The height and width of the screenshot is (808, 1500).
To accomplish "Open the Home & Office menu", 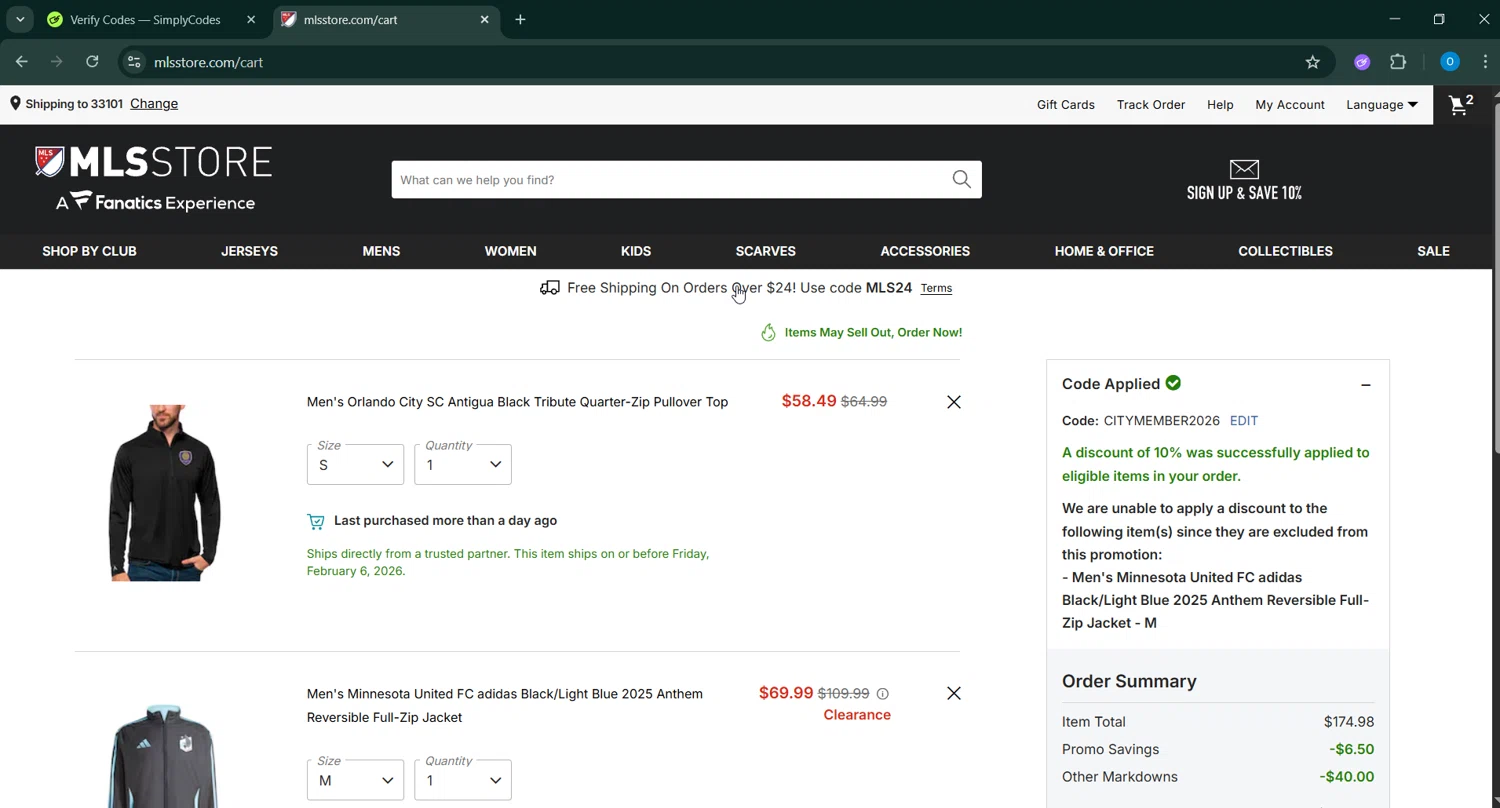I will tap(1104, 251).
